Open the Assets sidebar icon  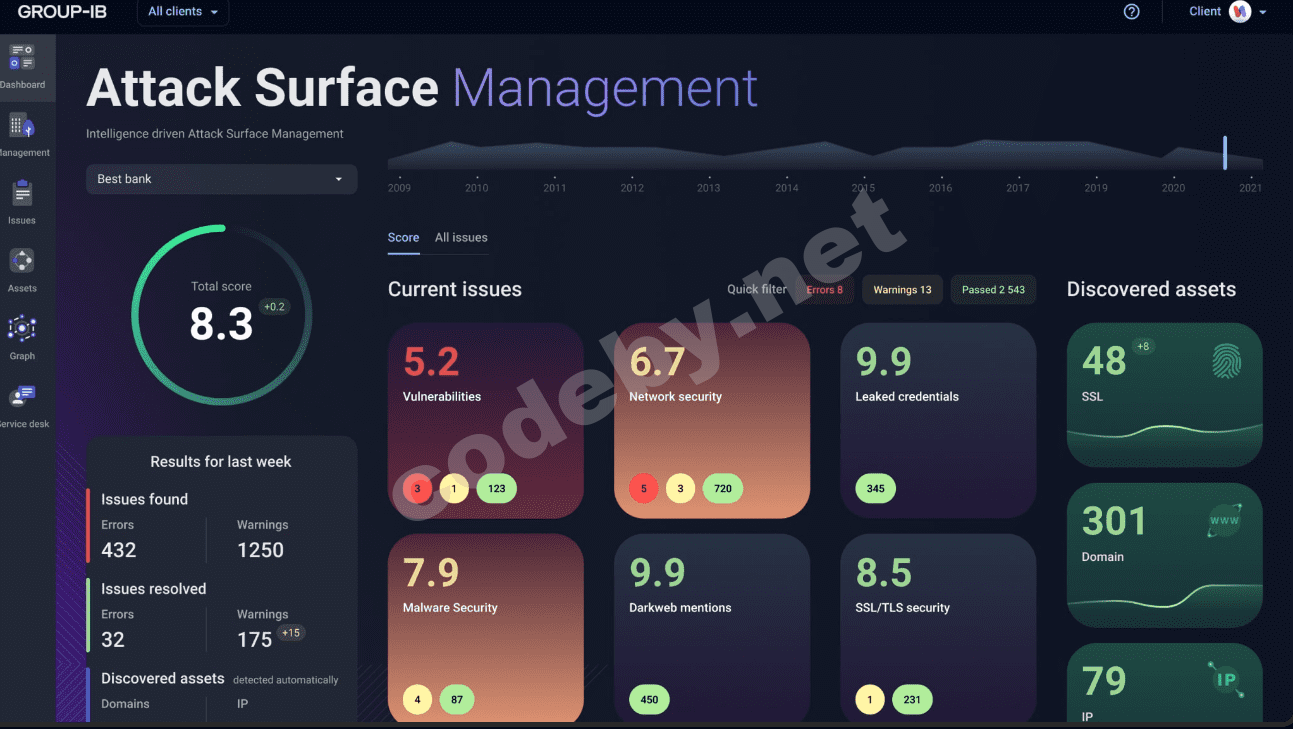click(x=22, y=261)
